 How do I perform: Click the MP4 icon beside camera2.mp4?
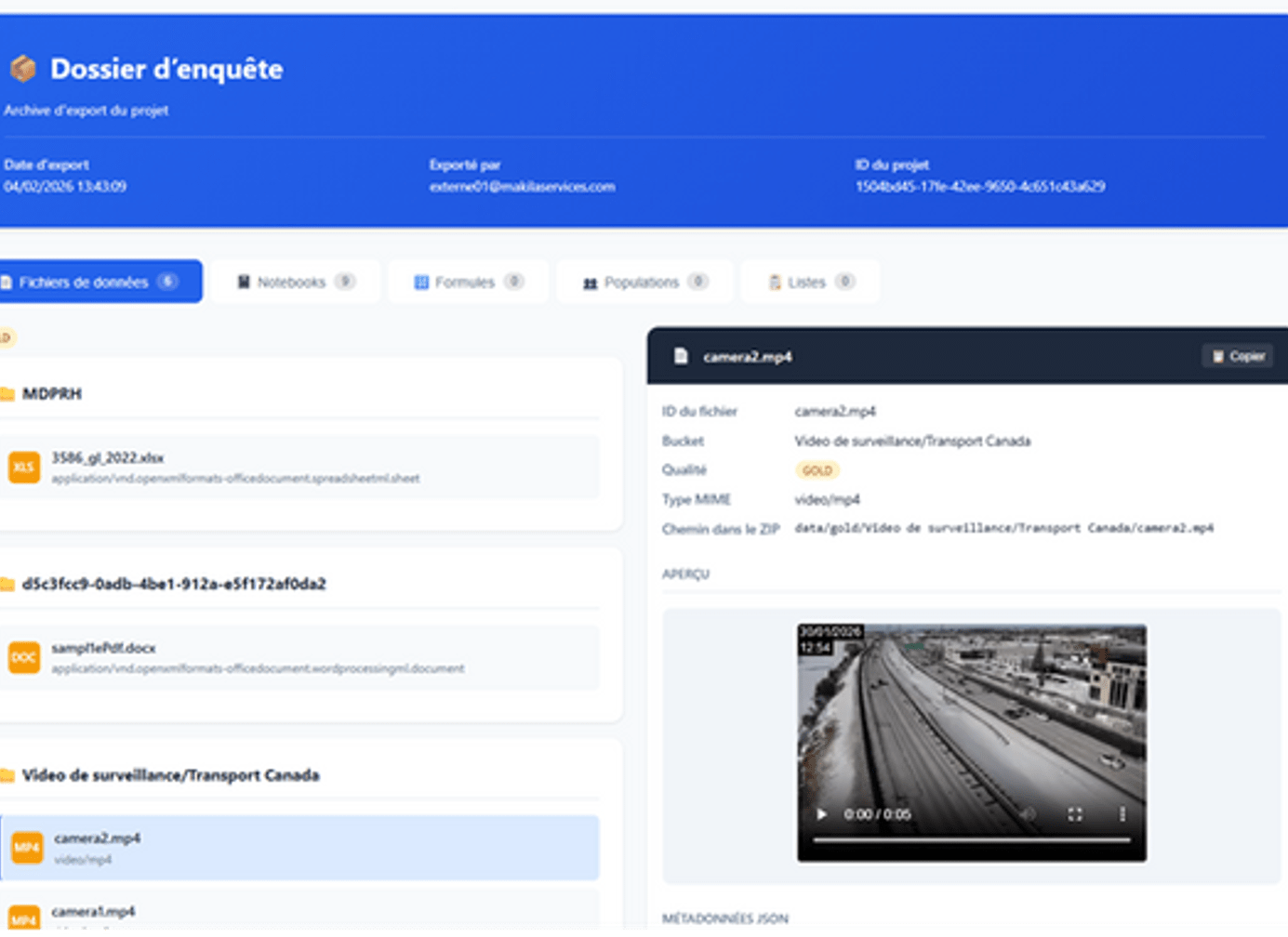27,848
